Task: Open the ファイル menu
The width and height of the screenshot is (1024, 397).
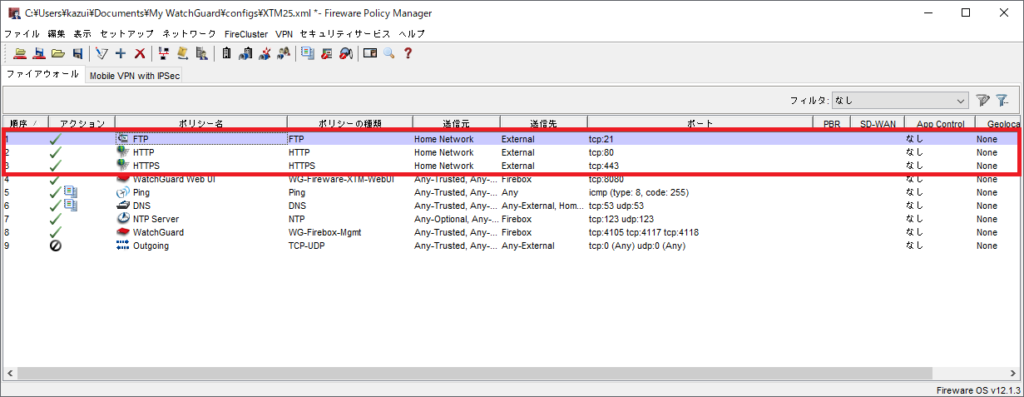Action: [22, 33]
